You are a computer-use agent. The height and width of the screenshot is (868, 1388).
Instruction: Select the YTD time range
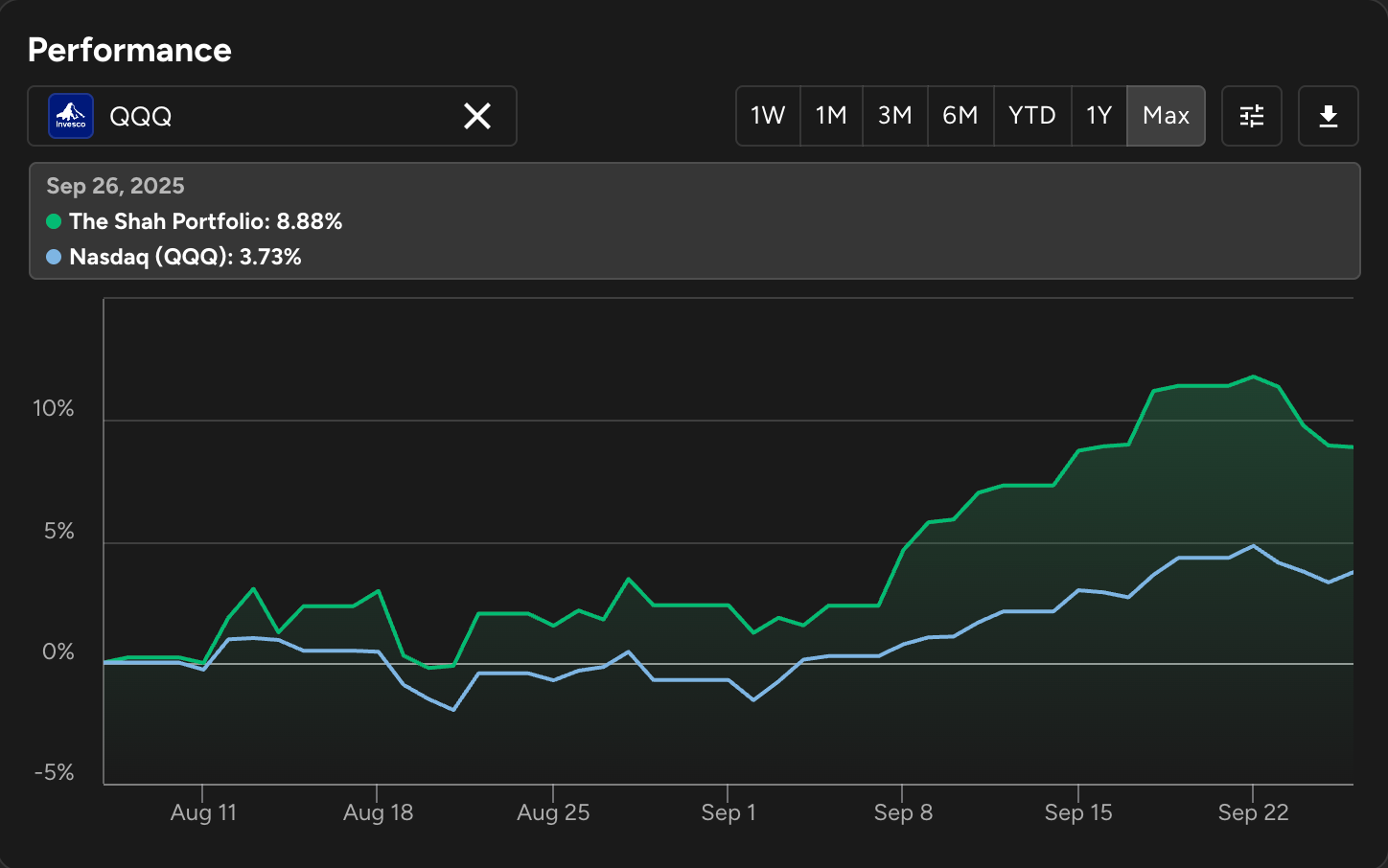(1032, 116)
